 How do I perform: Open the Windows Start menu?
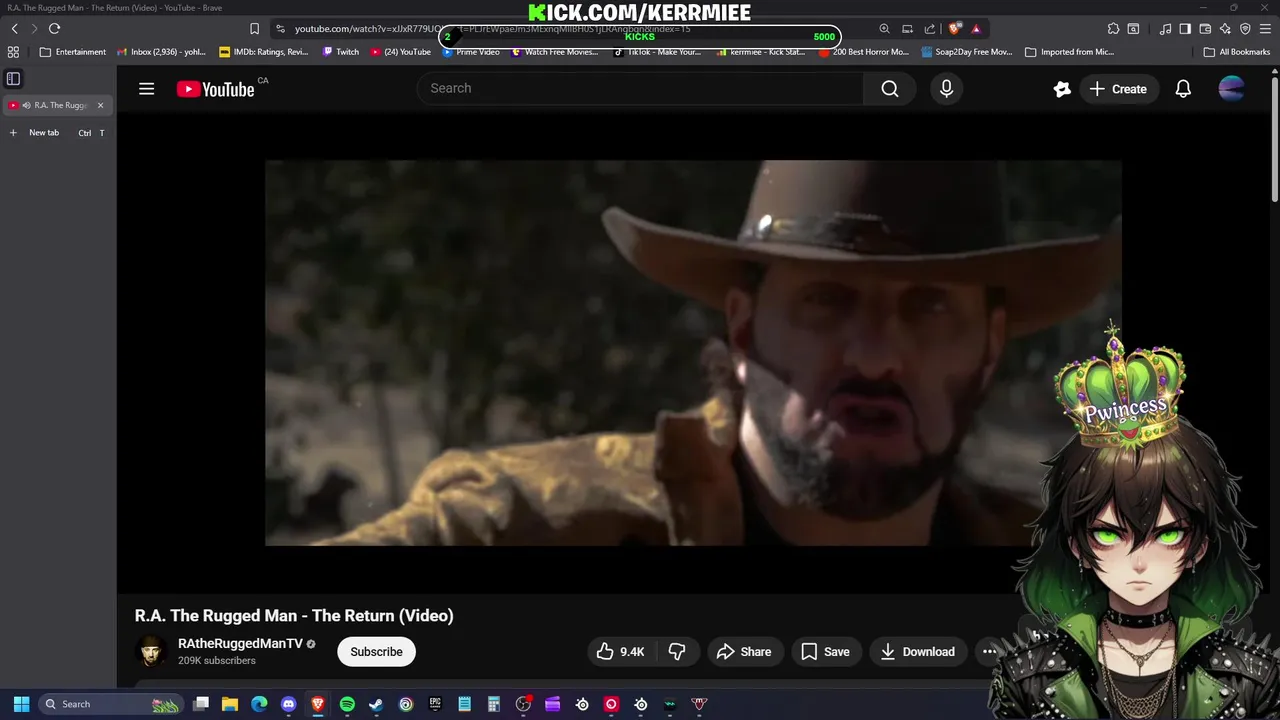click(21, 704)
